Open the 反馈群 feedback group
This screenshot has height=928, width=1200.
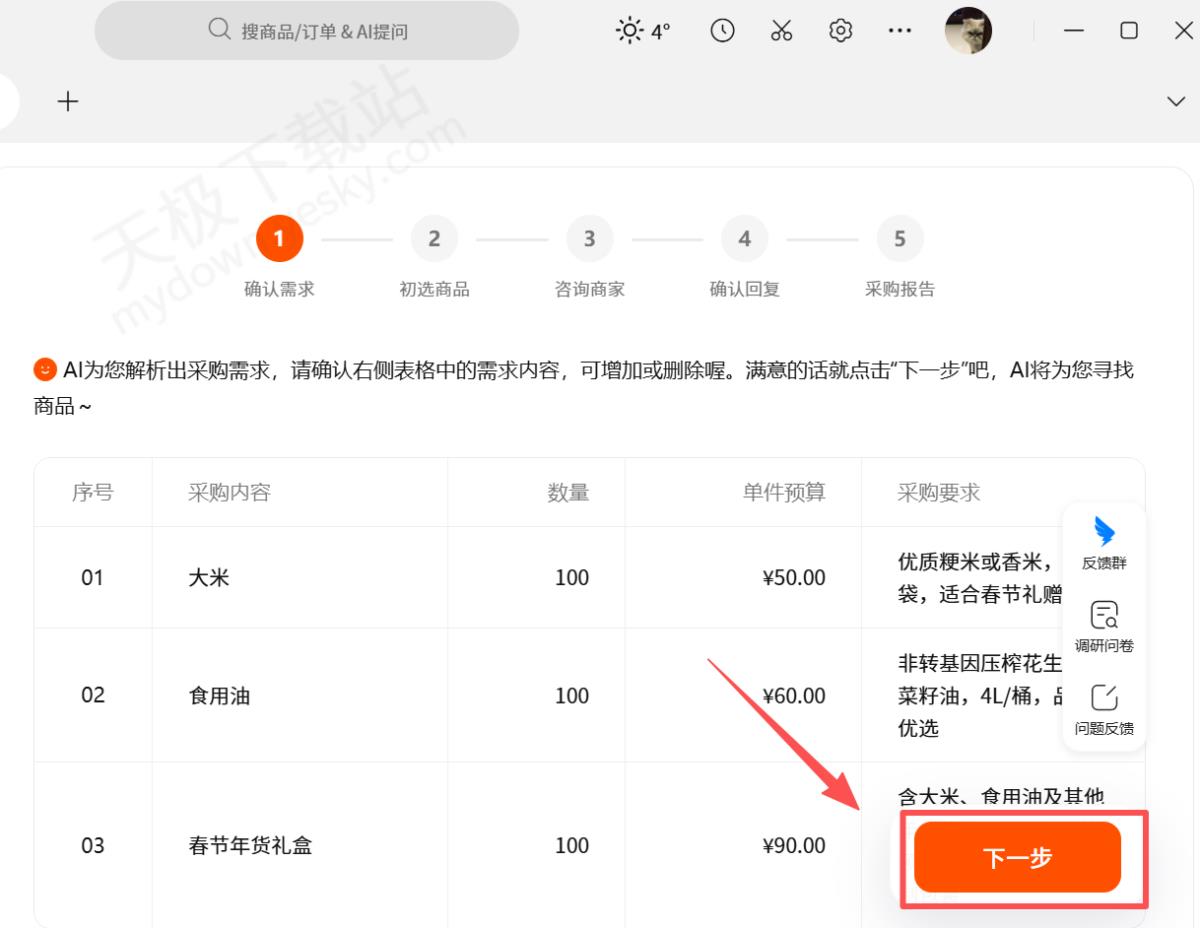coord(1104,543)
